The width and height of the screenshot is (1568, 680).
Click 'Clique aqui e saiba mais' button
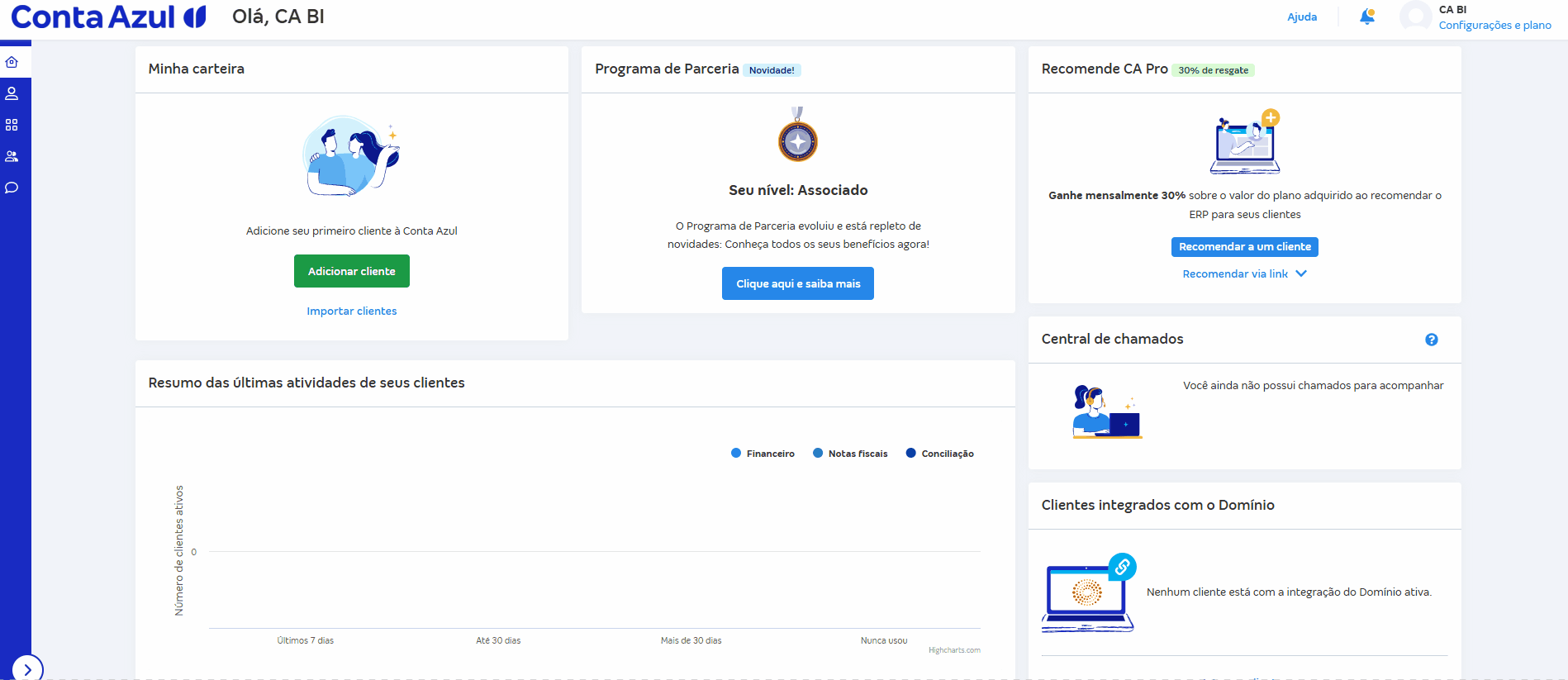click(798, 283)
